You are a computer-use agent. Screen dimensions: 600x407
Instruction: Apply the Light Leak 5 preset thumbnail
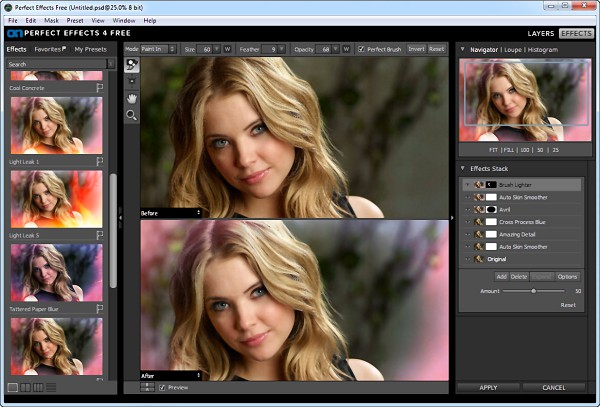tap(56, 199)
